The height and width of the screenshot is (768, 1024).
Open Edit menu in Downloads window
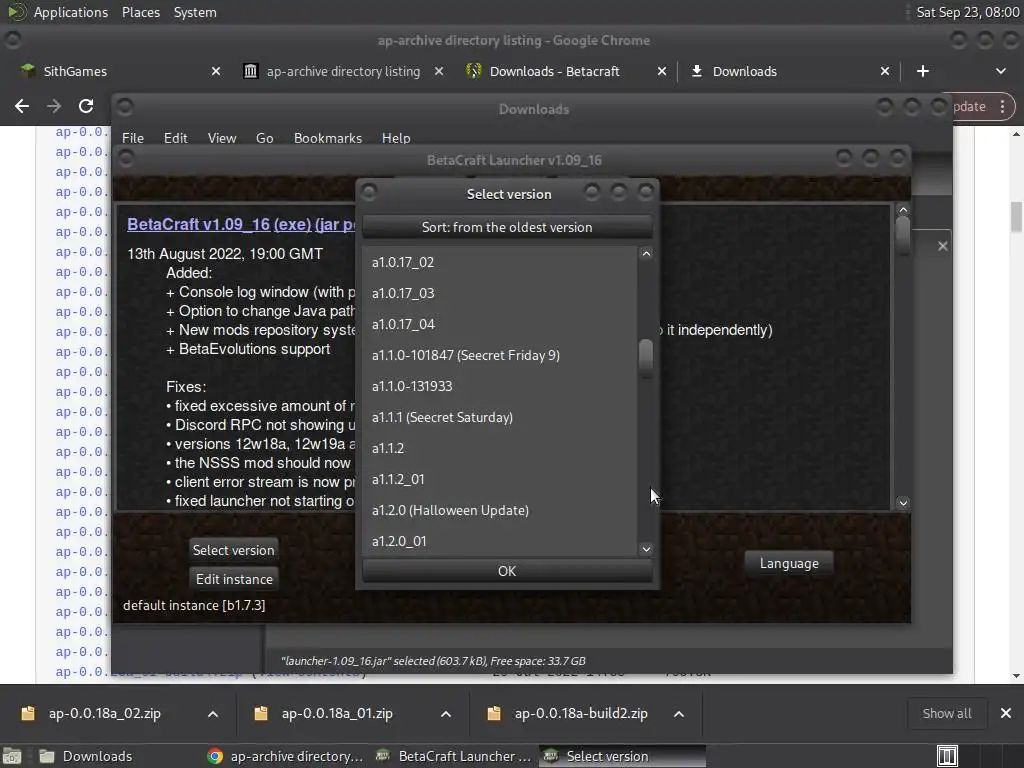pyautogui.click(x=175, y=138)
